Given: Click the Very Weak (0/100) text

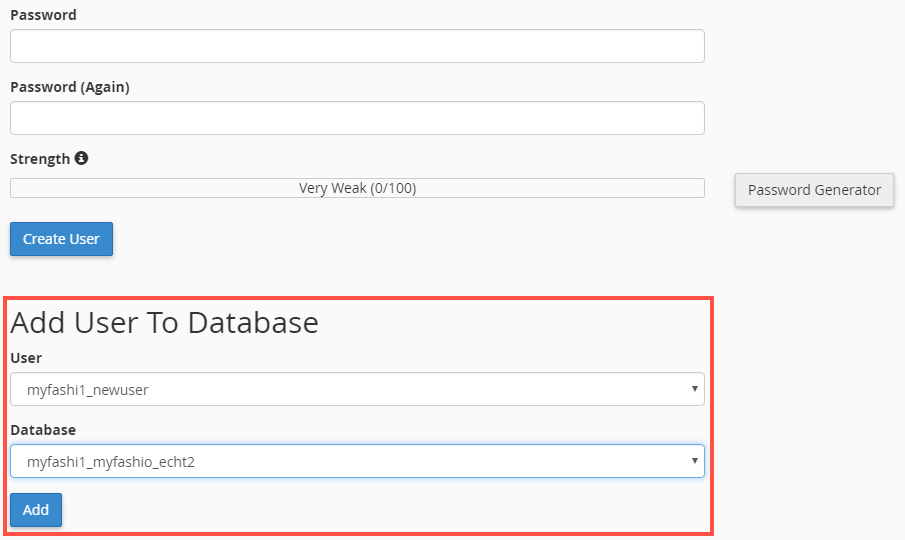Looking at the screenshot, I should click(357, 188).
